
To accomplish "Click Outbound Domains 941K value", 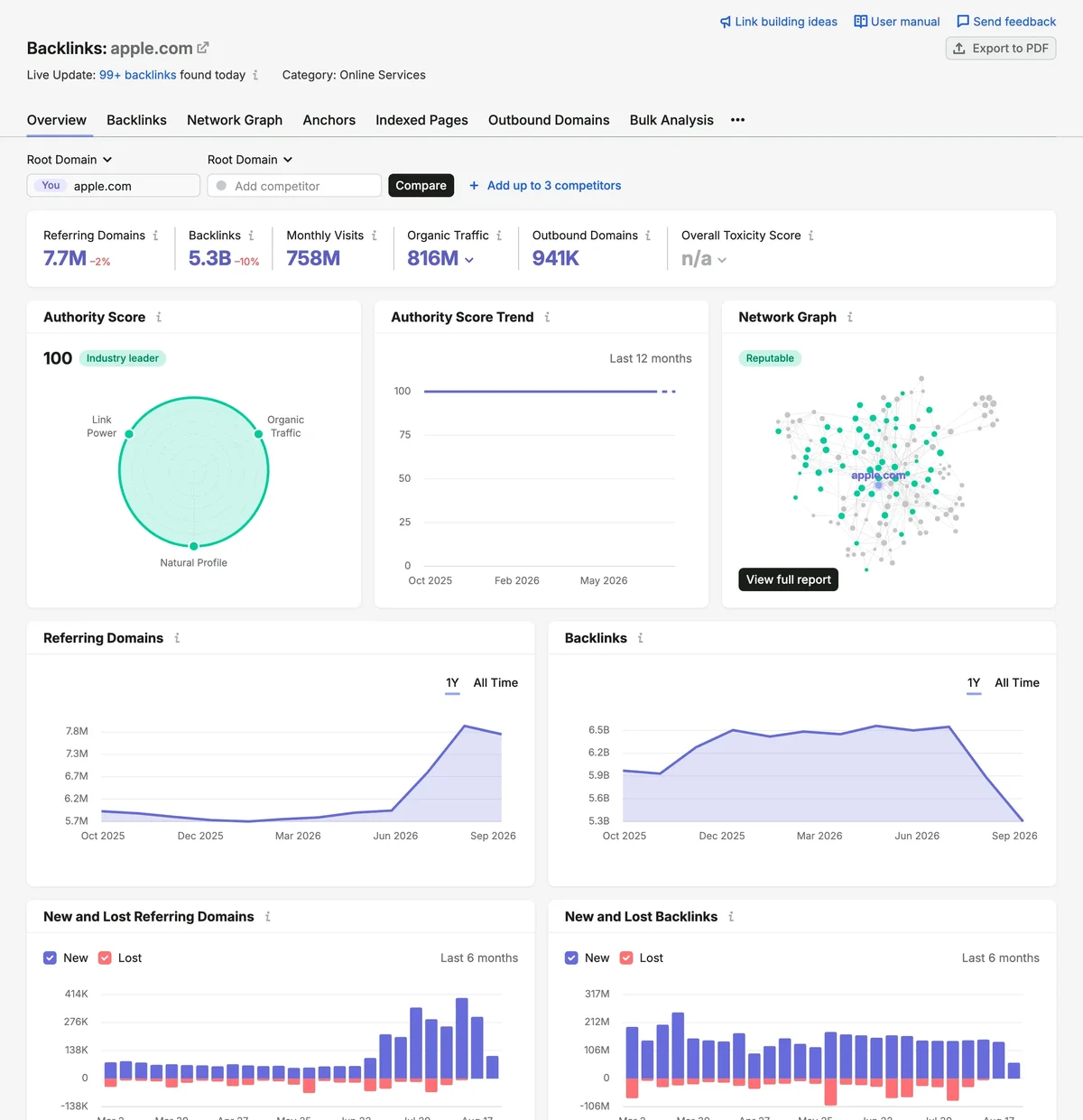I will (x=556, y=258).
